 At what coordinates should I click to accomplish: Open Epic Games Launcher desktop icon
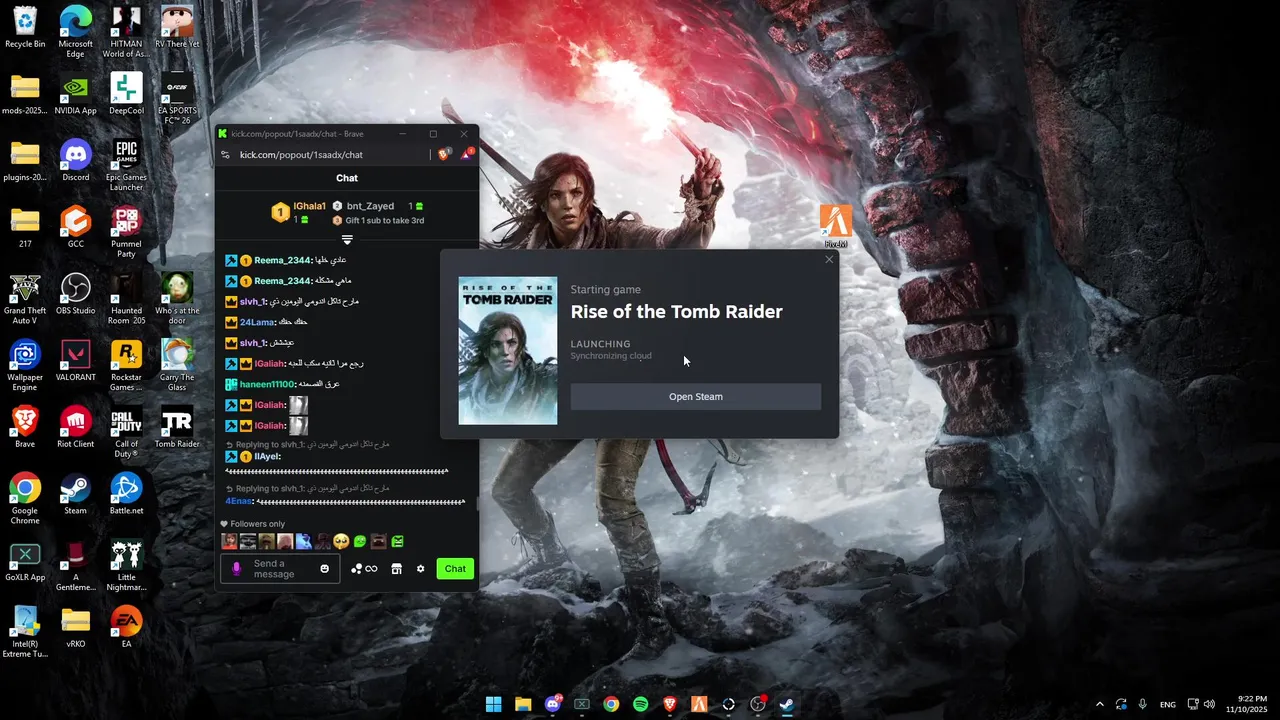(x=126, y=165)
